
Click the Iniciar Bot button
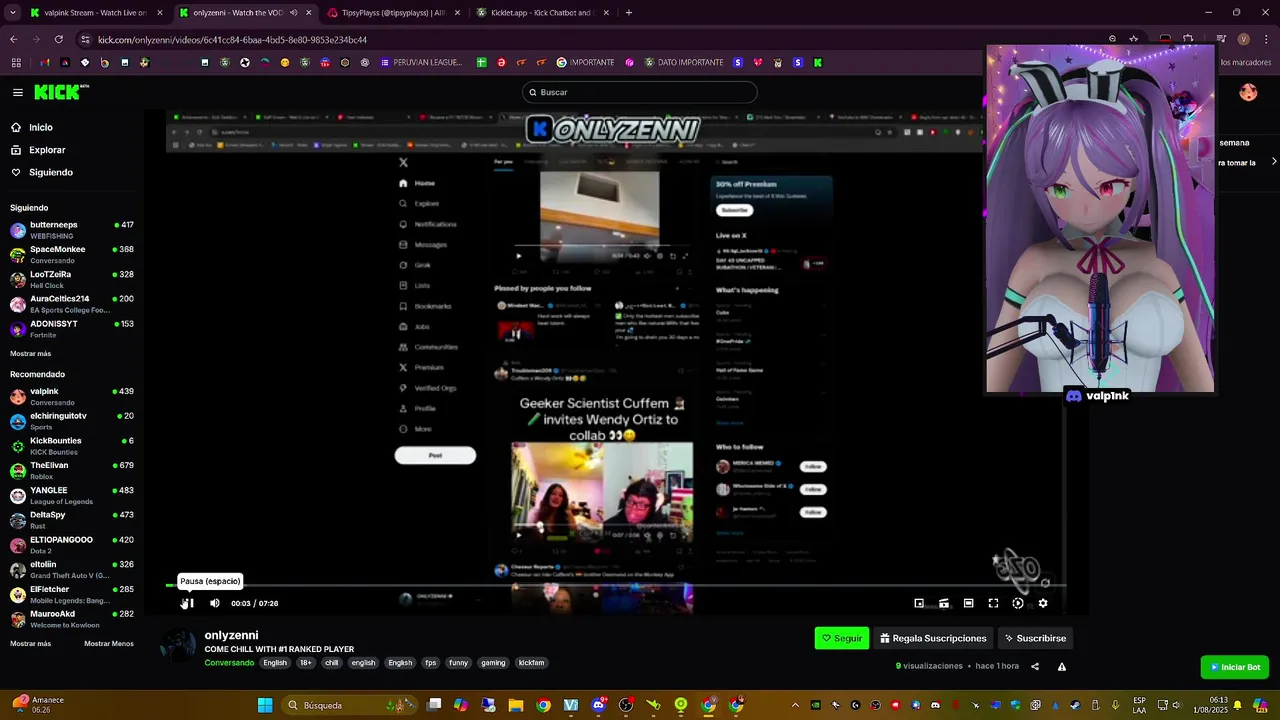1235,667
